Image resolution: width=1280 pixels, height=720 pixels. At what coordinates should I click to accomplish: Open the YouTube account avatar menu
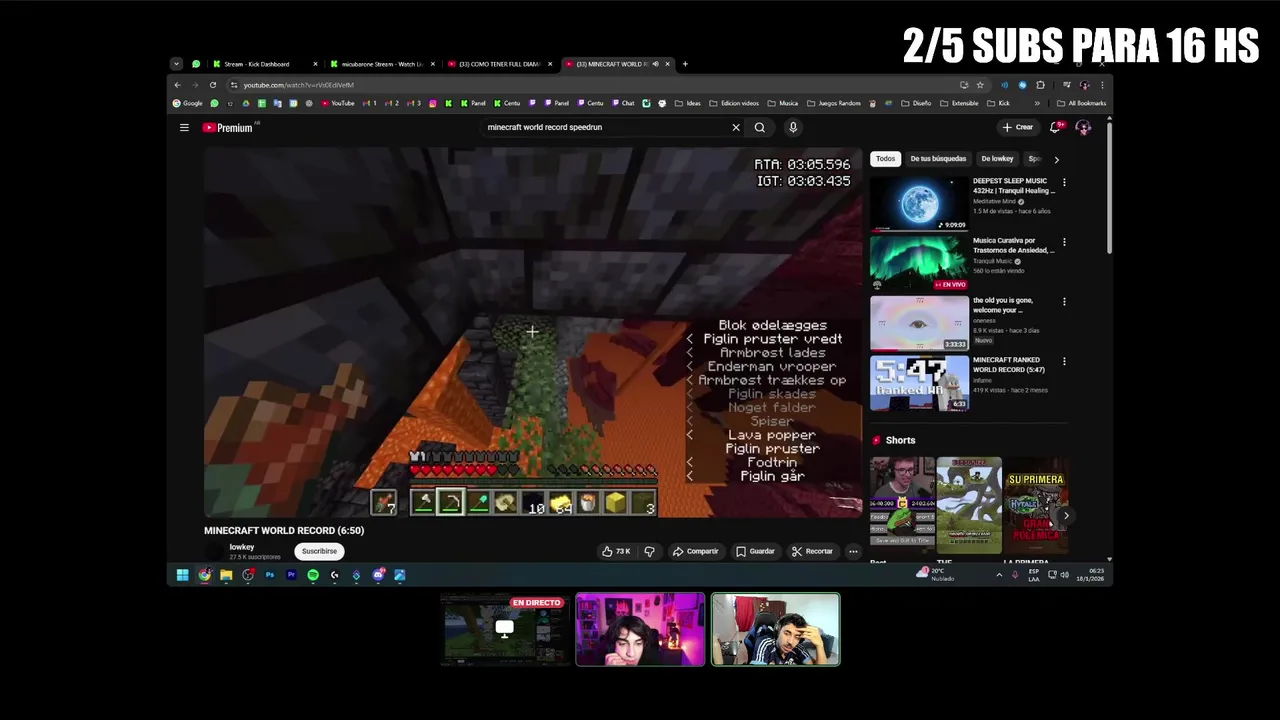(x=1083, y=127)
